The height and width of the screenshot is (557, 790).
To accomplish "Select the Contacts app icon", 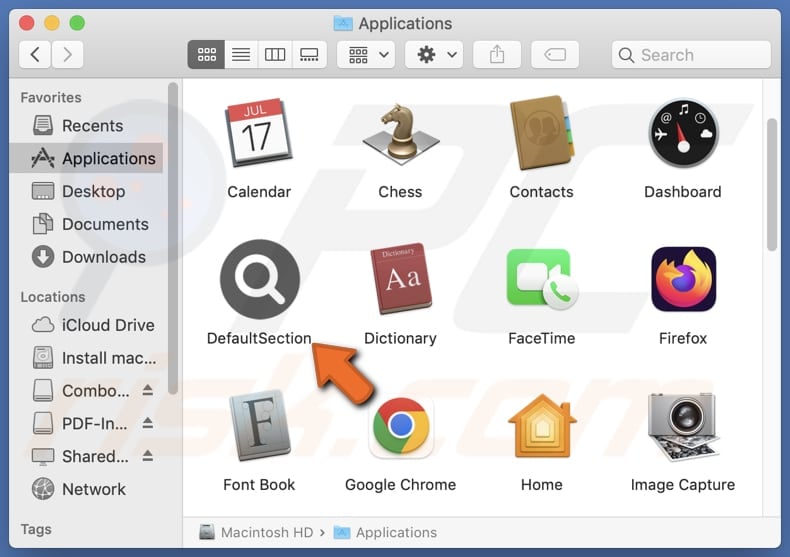I will [542, 133].
